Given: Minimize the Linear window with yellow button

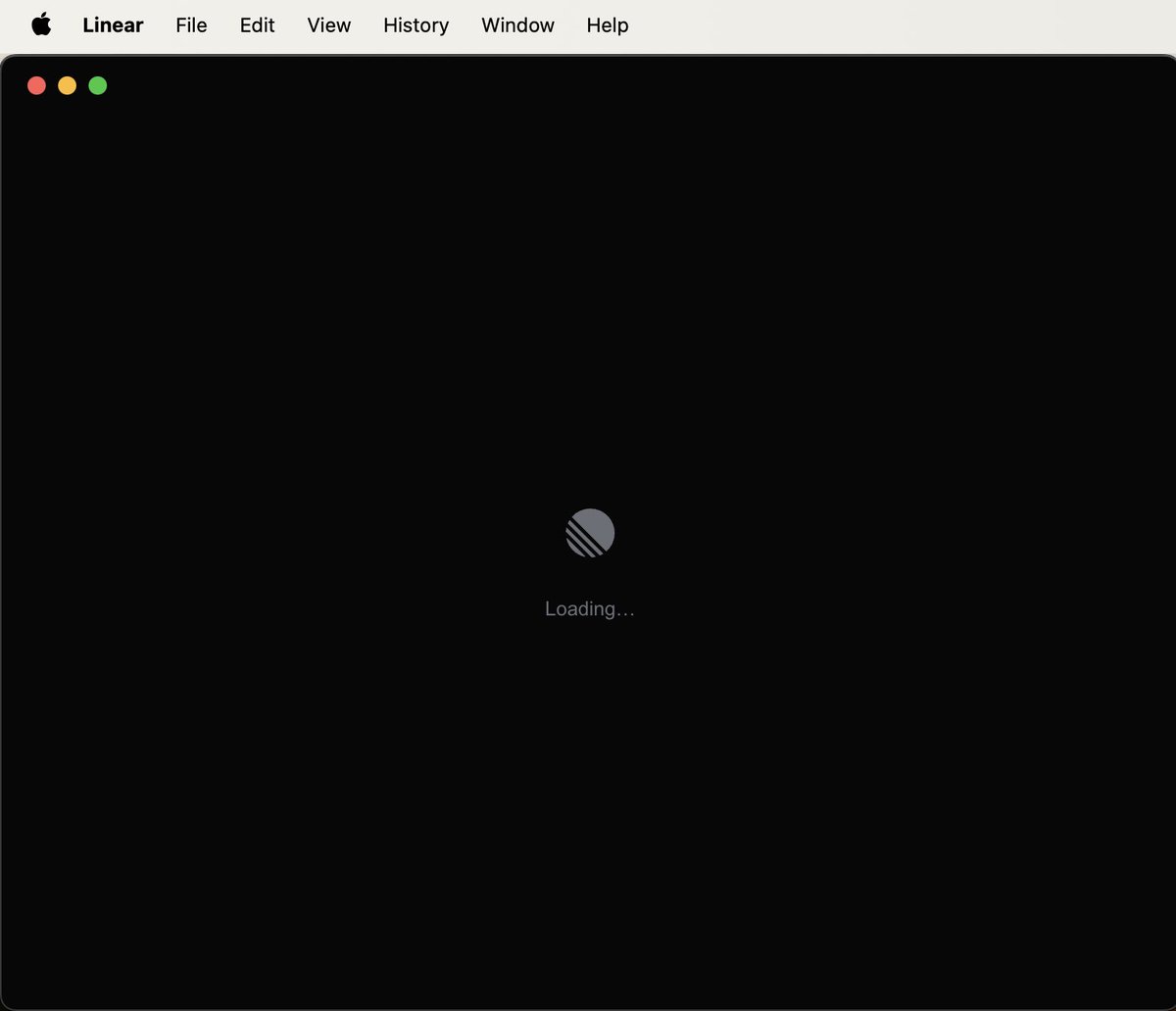Looking at the screenshot, I should (68, 85).
